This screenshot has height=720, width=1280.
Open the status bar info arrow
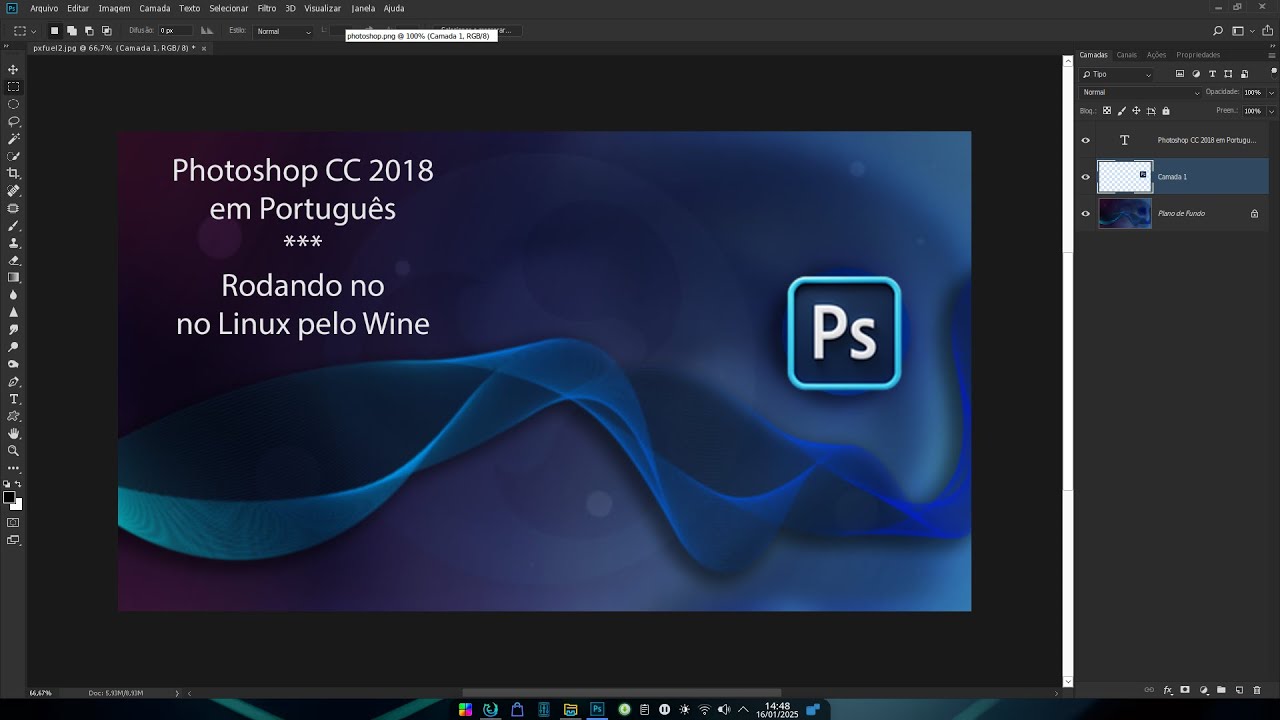click(x=177, y=693)
